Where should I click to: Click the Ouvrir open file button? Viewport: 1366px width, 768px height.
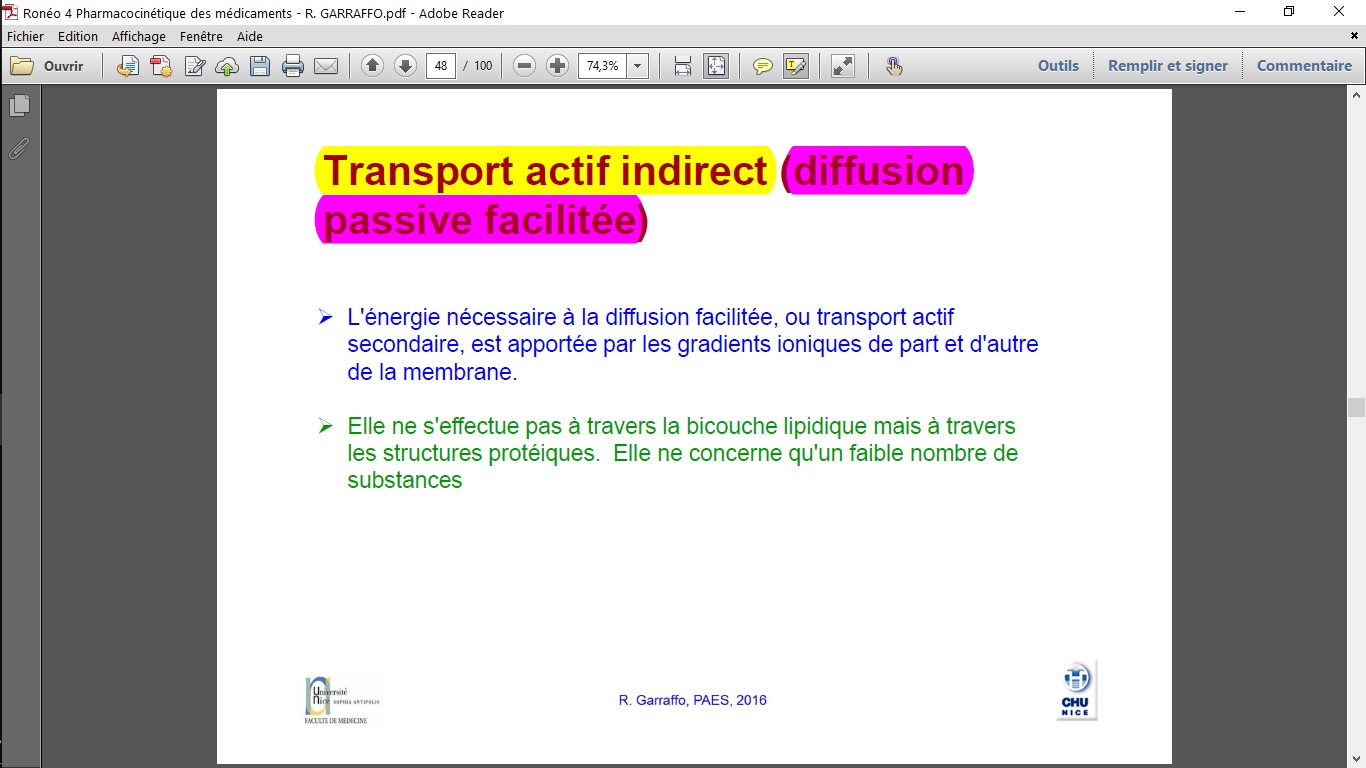point(48,66)
